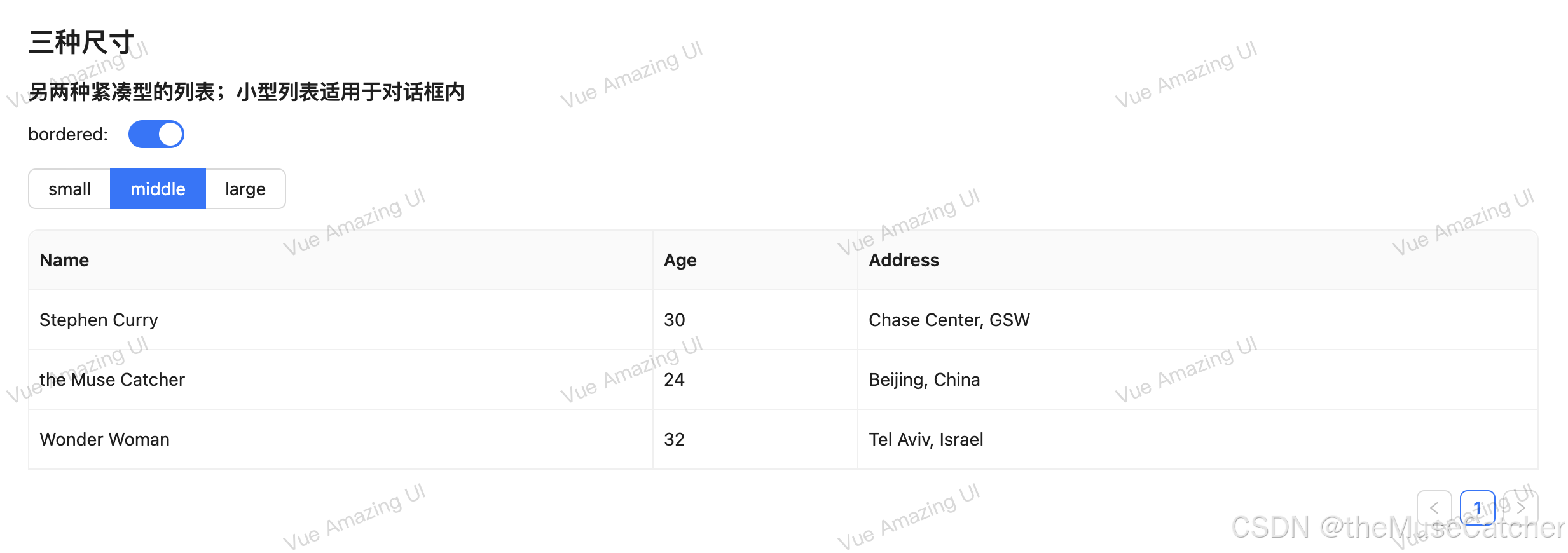Click the pagination previous chevron
Image resolution: width=1568 pixels, height=553 pixels.
point(1436,509)
